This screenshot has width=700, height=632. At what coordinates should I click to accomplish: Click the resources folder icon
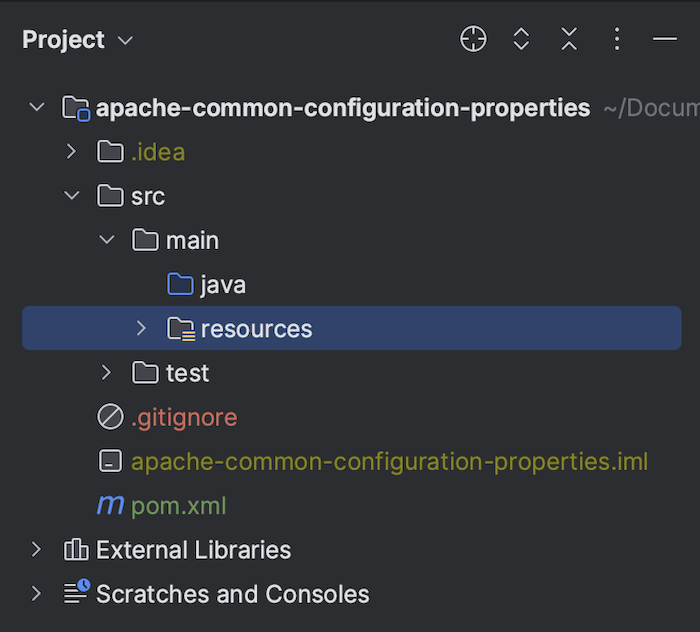[181, 329]
